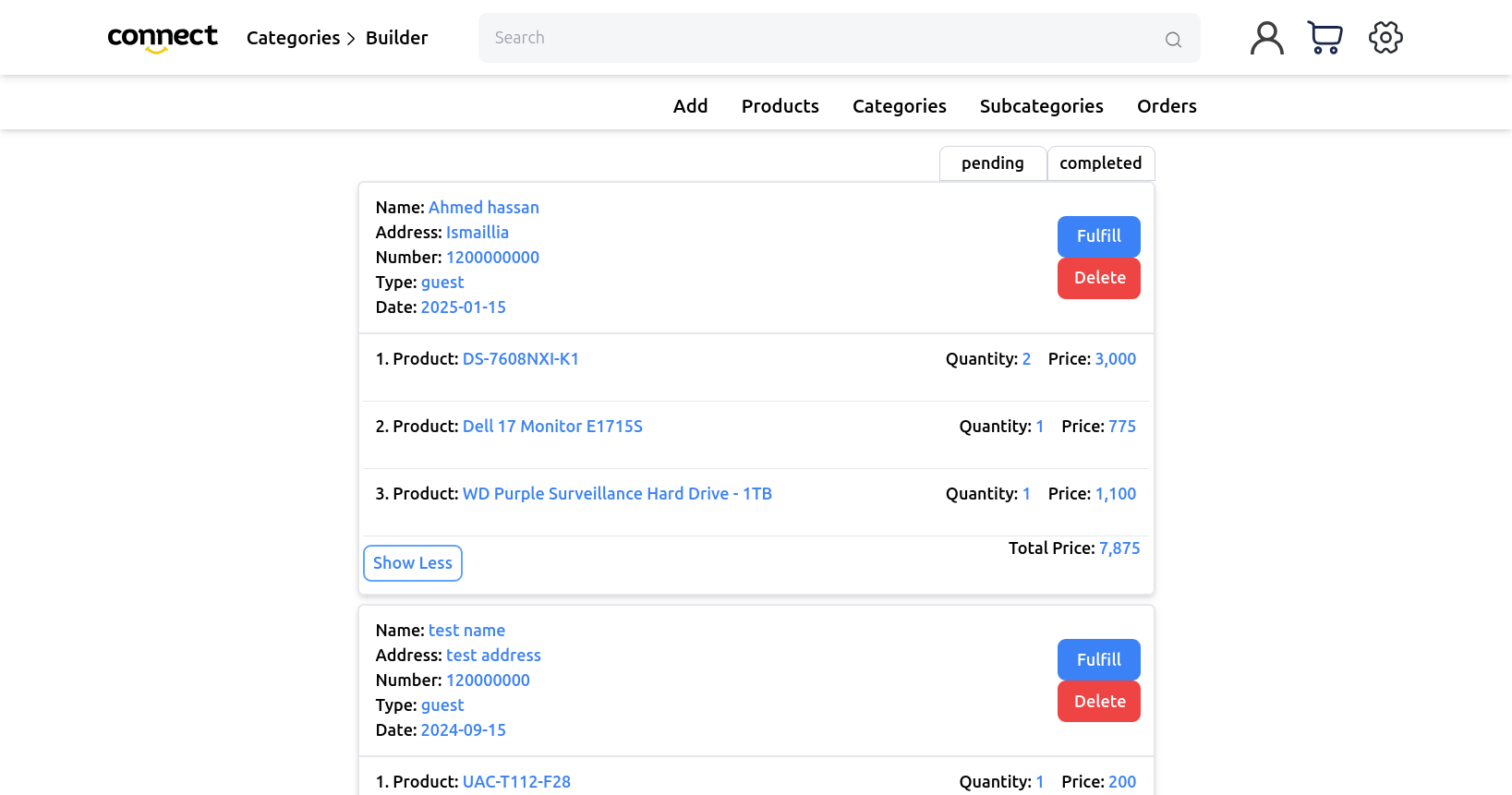This screenshot has height=795, width=1512.
Task: Click the price 200 for UAC-T112-F28
Action: click(1122, 782)
